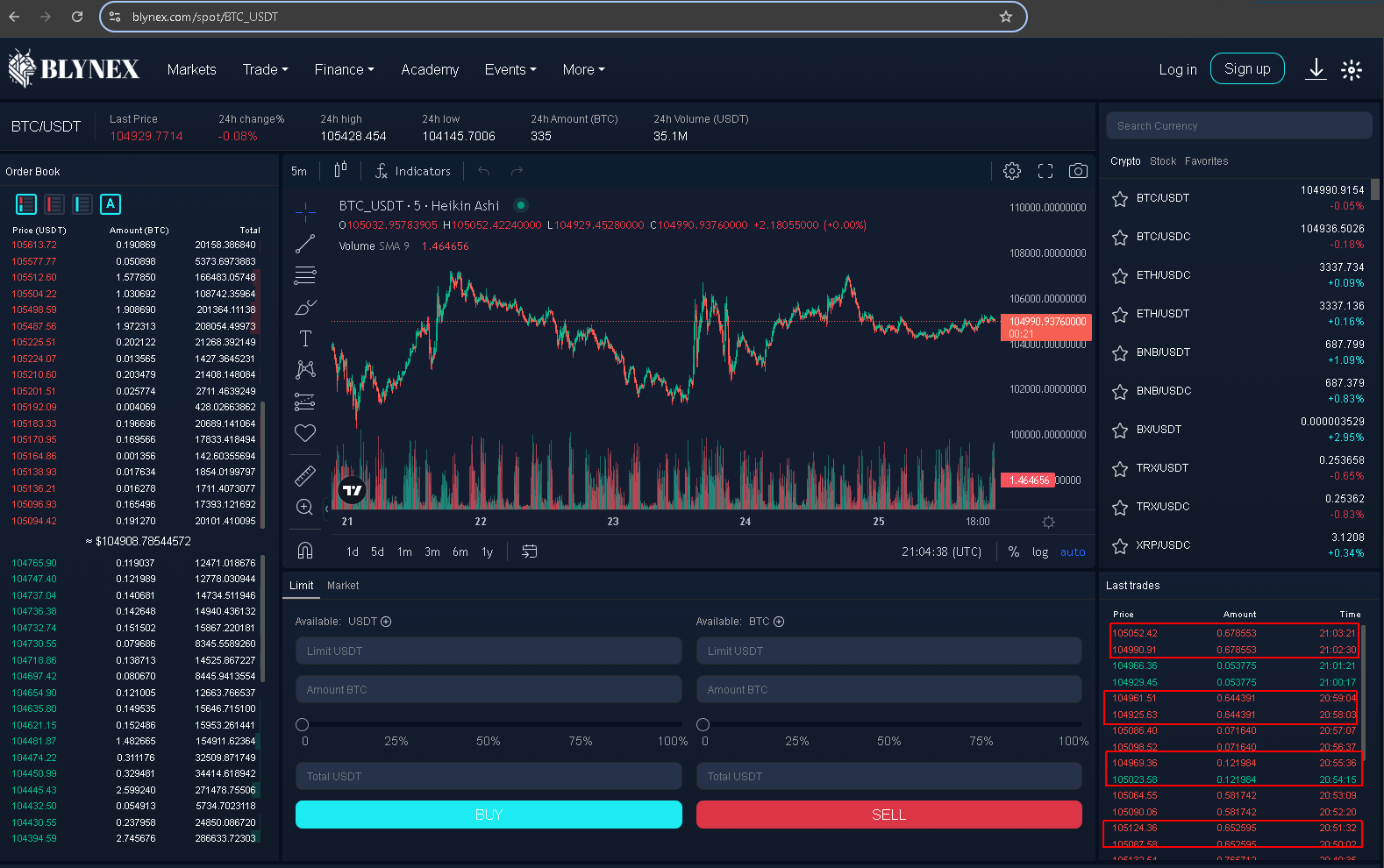Click the BUY button
The width and height of the screenshot is (1384, 868).
pos(489,815)
